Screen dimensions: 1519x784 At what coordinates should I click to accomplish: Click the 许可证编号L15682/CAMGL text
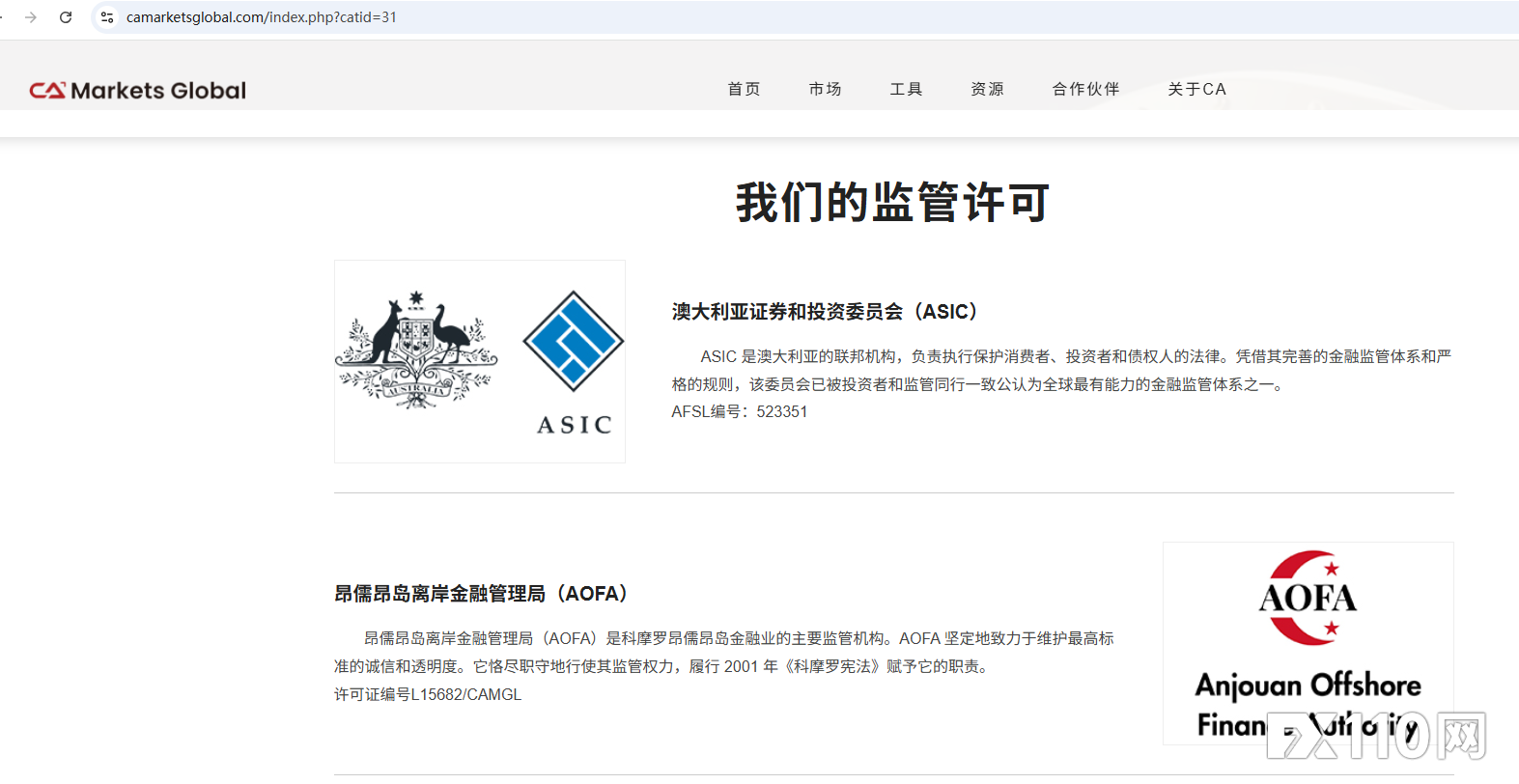pos(428,694)
